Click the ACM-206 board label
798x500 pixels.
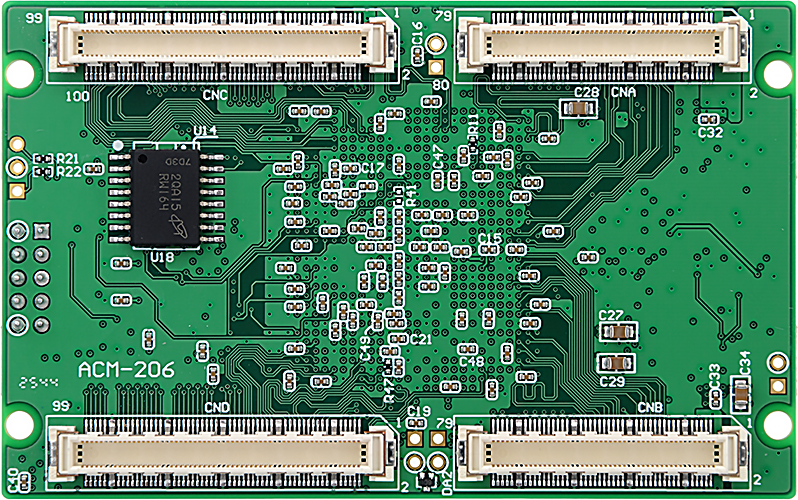click(x=126, y=371)
